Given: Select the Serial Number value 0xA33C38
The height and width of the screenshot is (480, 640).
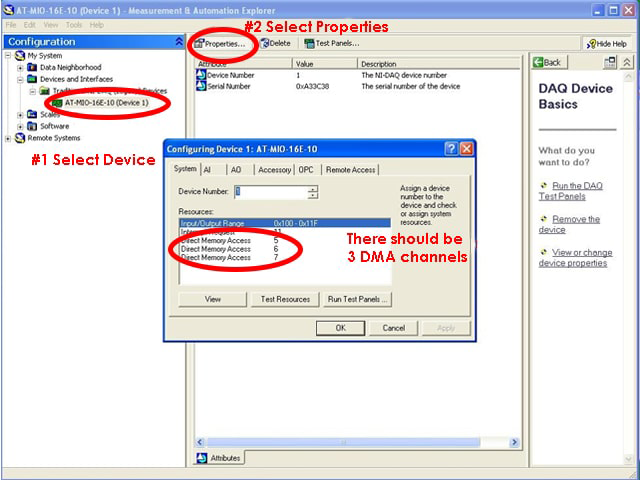Looking at the screenshot, I should tap(313, 86).
